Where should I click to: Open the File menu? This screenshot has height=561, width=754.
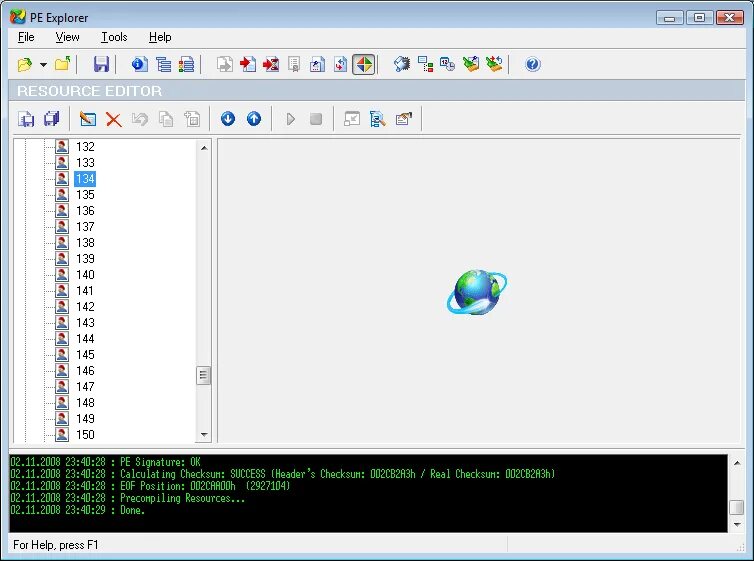pos(26,37)
